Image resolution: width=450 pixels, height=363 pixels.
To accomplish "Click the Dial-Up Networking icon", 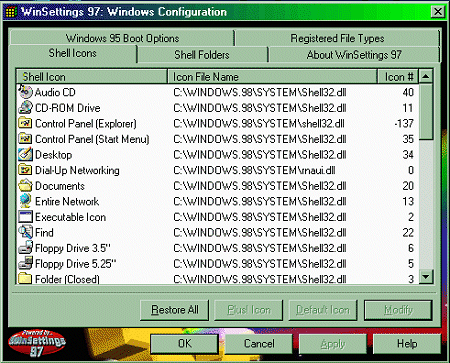I will [25, 170].
